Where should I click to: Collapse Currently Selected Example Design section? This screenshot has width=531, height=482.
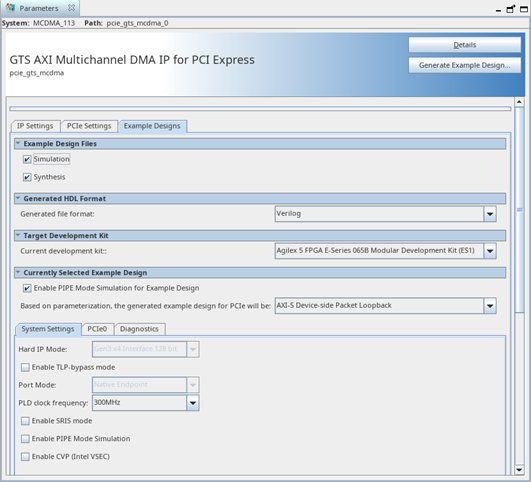[x=18, y=273]
